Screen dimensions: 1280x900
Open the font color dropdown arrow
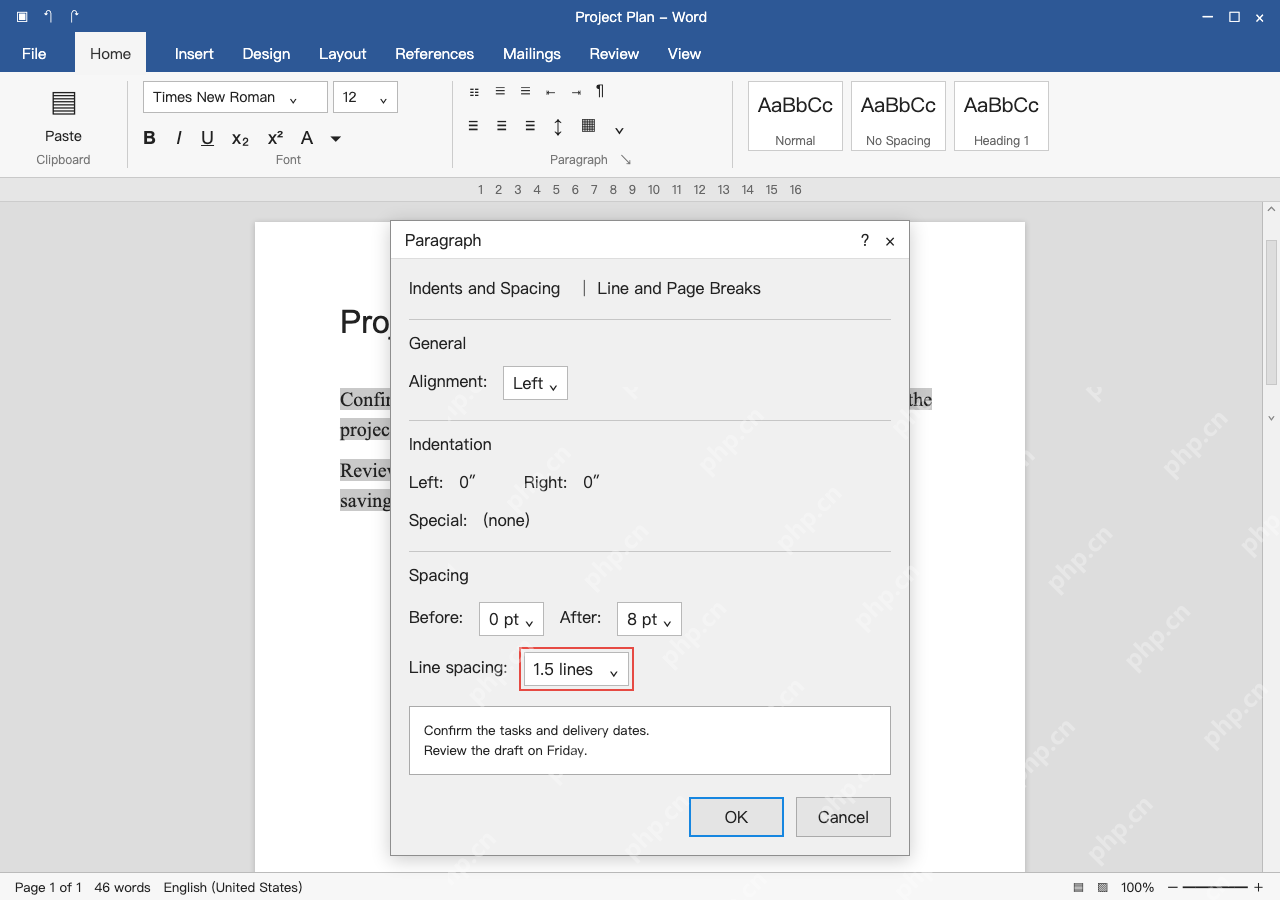336,139
